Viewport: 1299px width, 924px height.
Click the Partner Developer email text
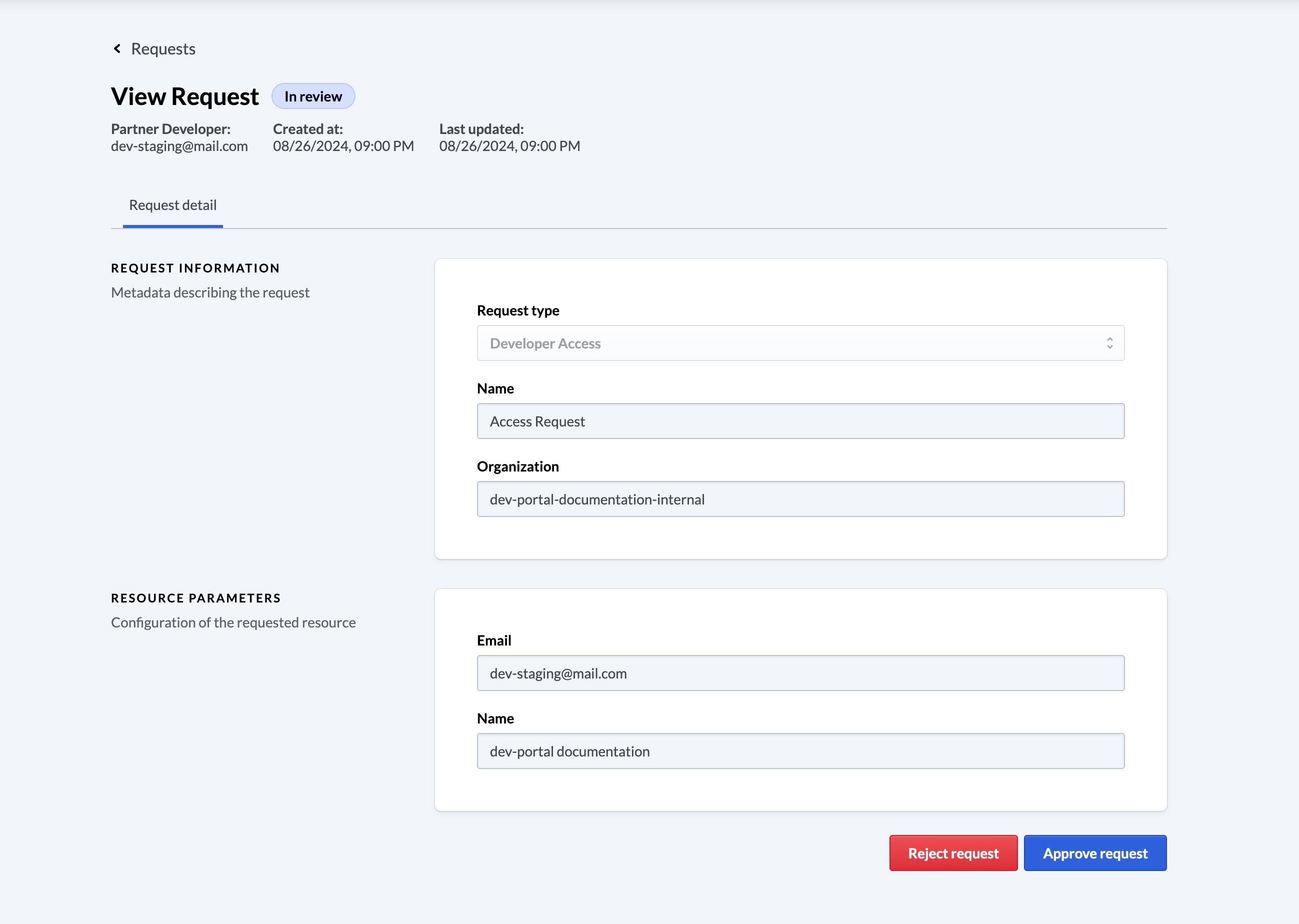(x=179, y=145)
